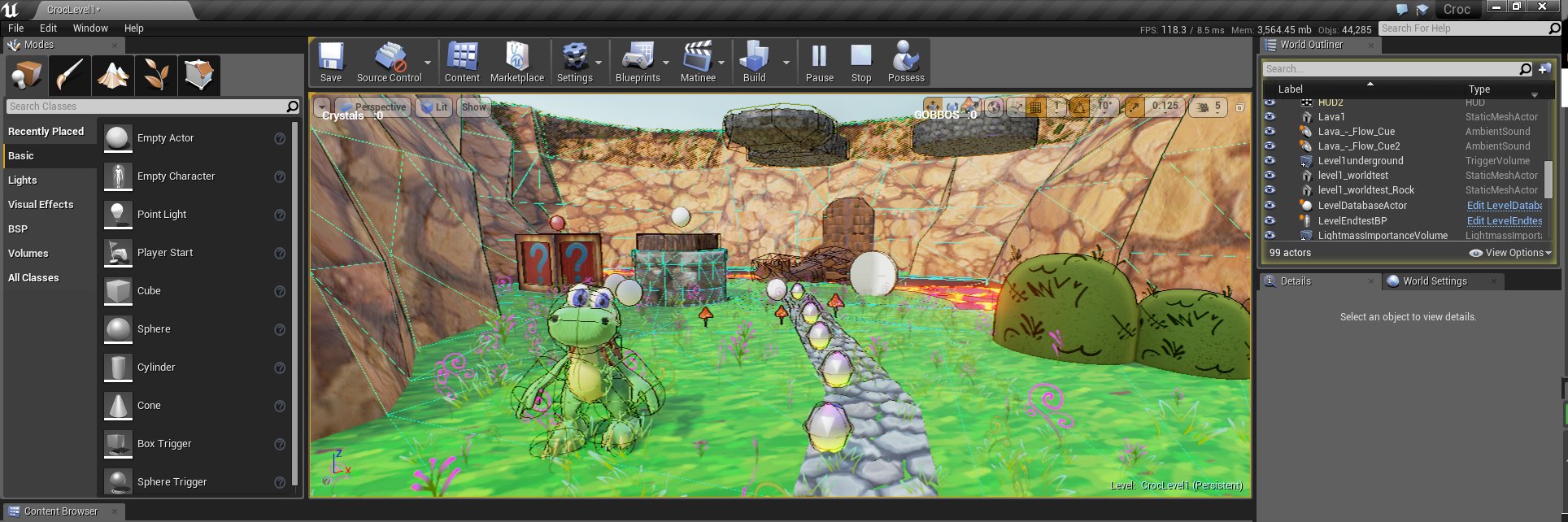
Task: Open the viewport options dropdown arrow
Action: 322,107
